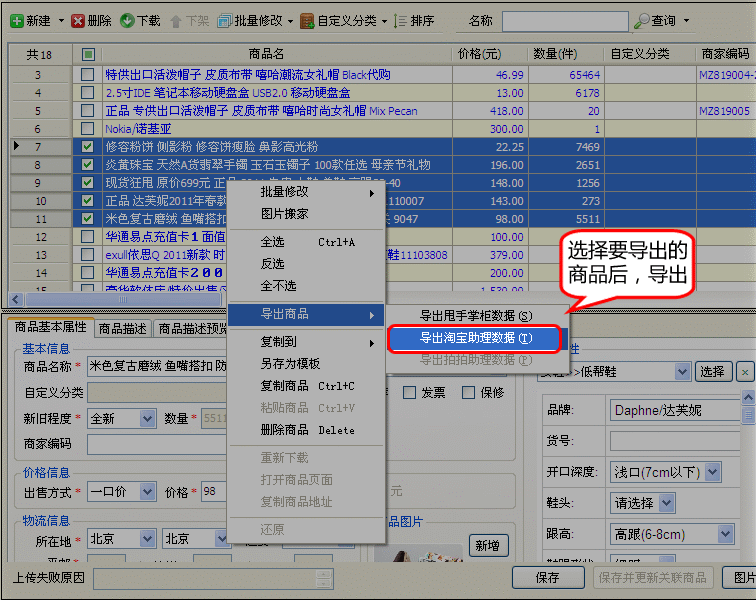Click the 选择 category button
756x600 pixels.
[713, 372]
